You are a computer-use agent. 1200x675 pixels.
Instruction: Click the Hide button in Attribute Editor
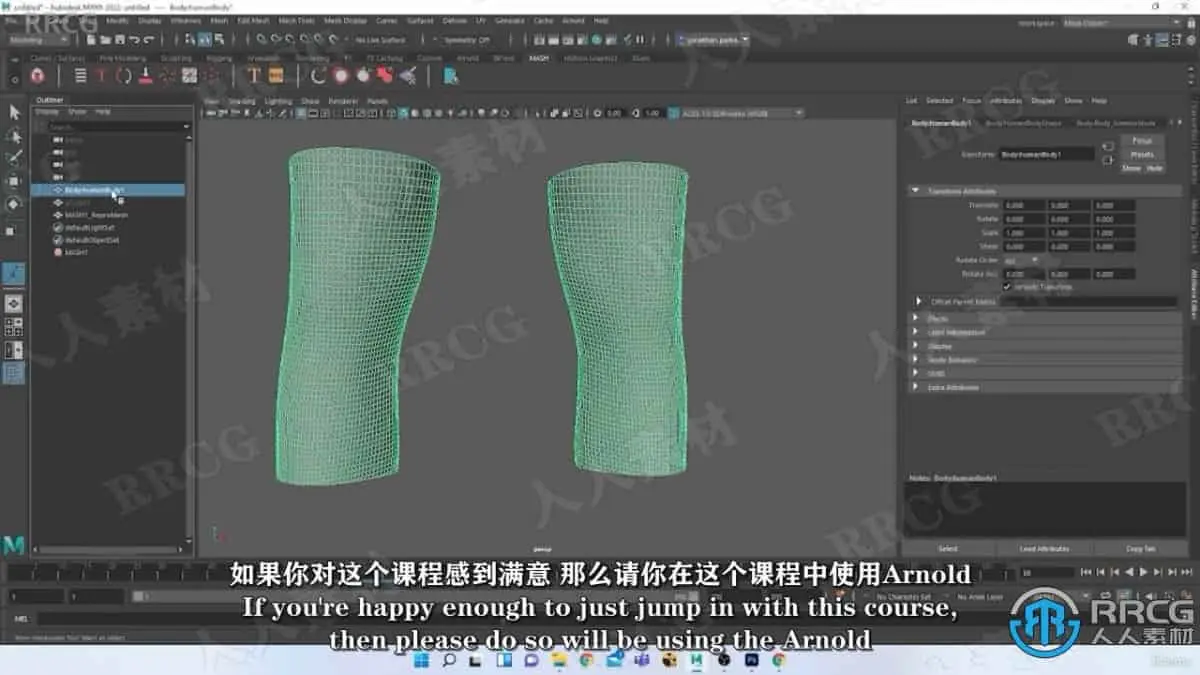click(x=1155, y=168)
